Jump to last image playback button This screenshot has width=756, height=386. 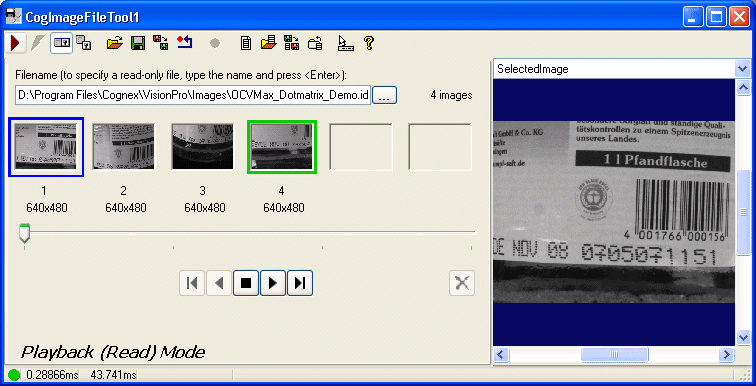(x=300, y=283)
